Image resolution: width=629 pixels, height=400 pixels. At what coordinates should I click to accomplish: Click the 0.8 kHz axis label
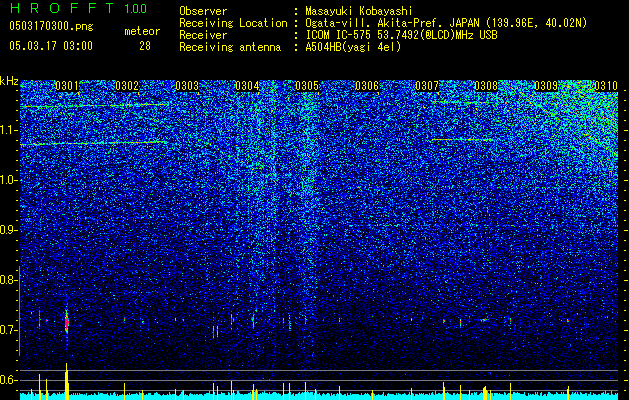click(9, 280)
